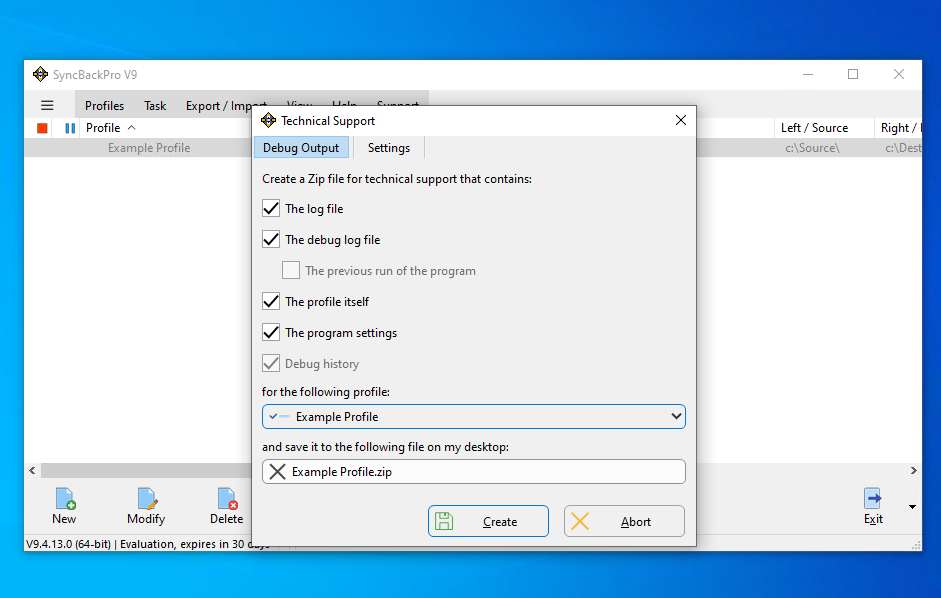Screen dimensions: 941x598
Task: Delete the selected profile
Action: pos(226,507)
